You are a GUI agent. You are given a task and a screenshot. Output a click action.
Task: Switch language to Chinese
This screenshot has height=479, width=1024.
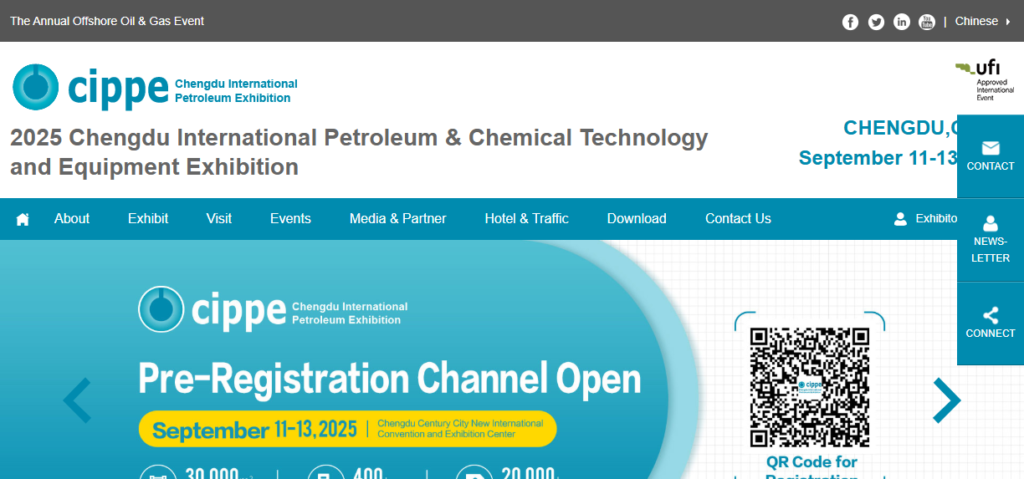pyautogui.click(x=982, y=22)
